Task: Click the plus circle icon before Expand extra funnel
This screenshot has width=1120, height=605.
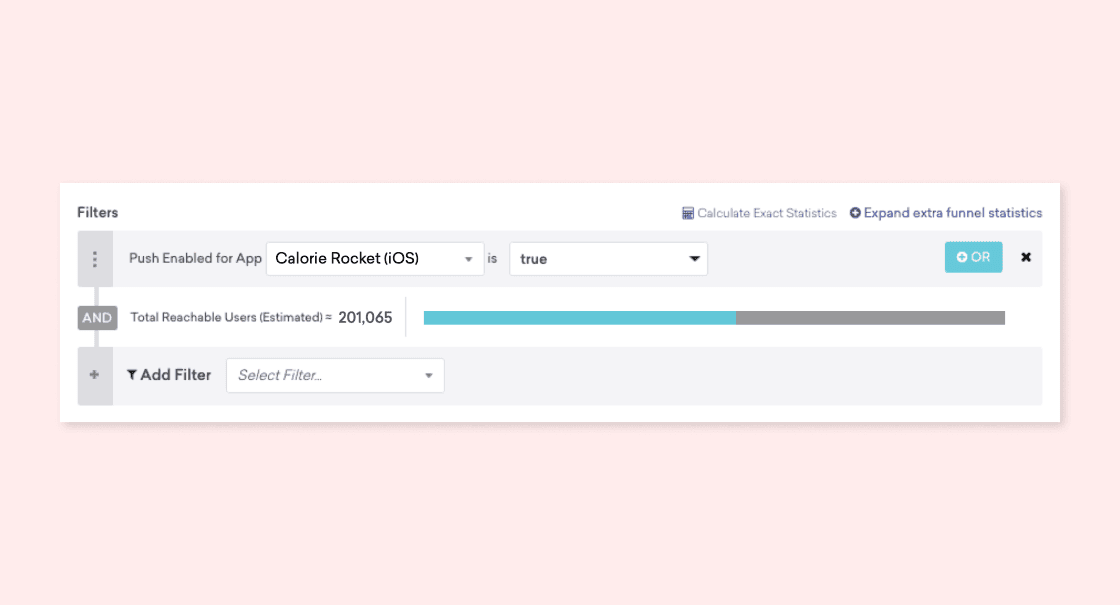Action: [855, 213]
